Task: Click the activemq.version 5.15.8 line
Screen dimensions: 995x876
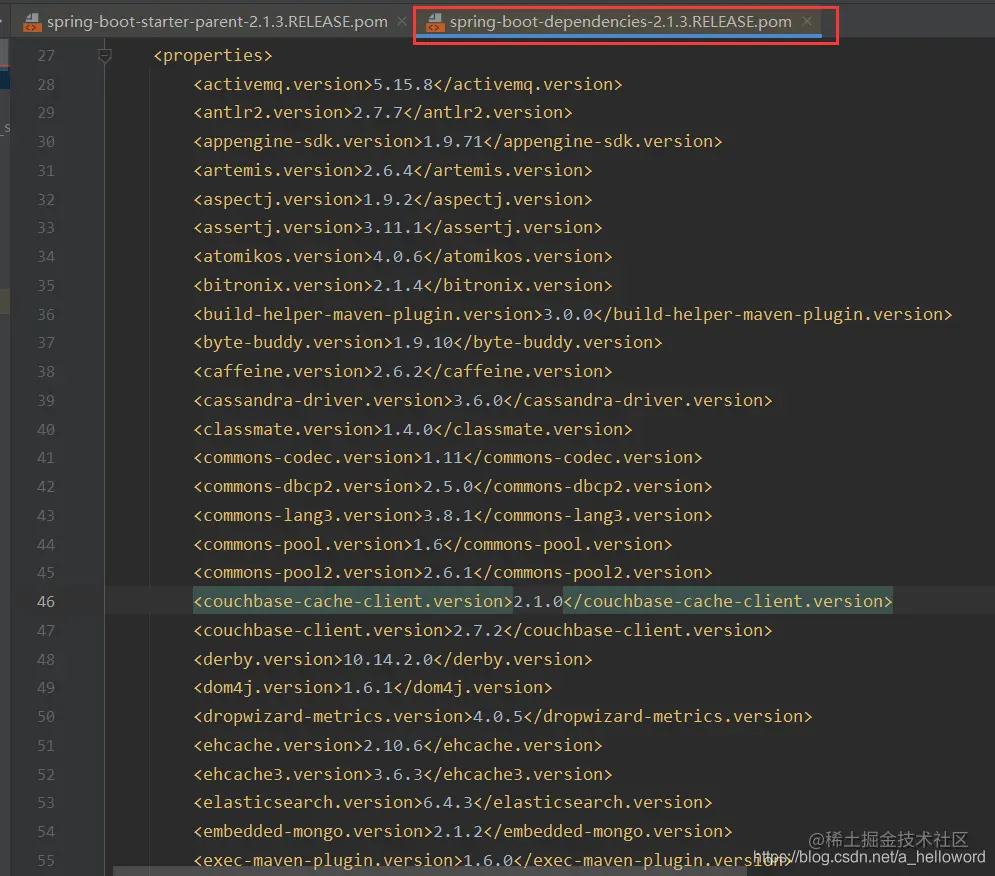Action: 407,84
